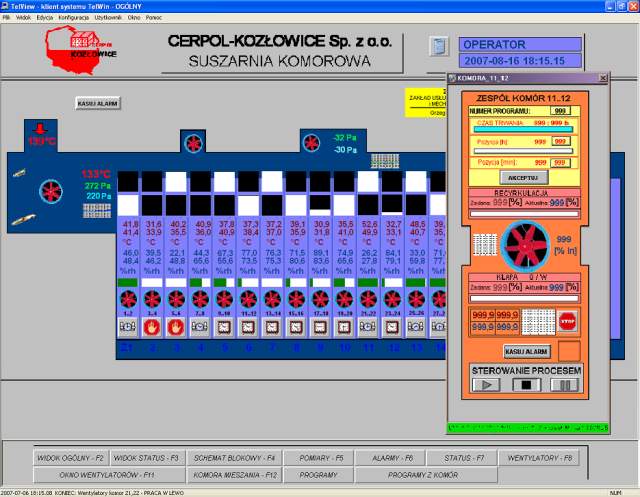The image size is (640, 497).
Task: Open the Plik menu
Action: 6,18
